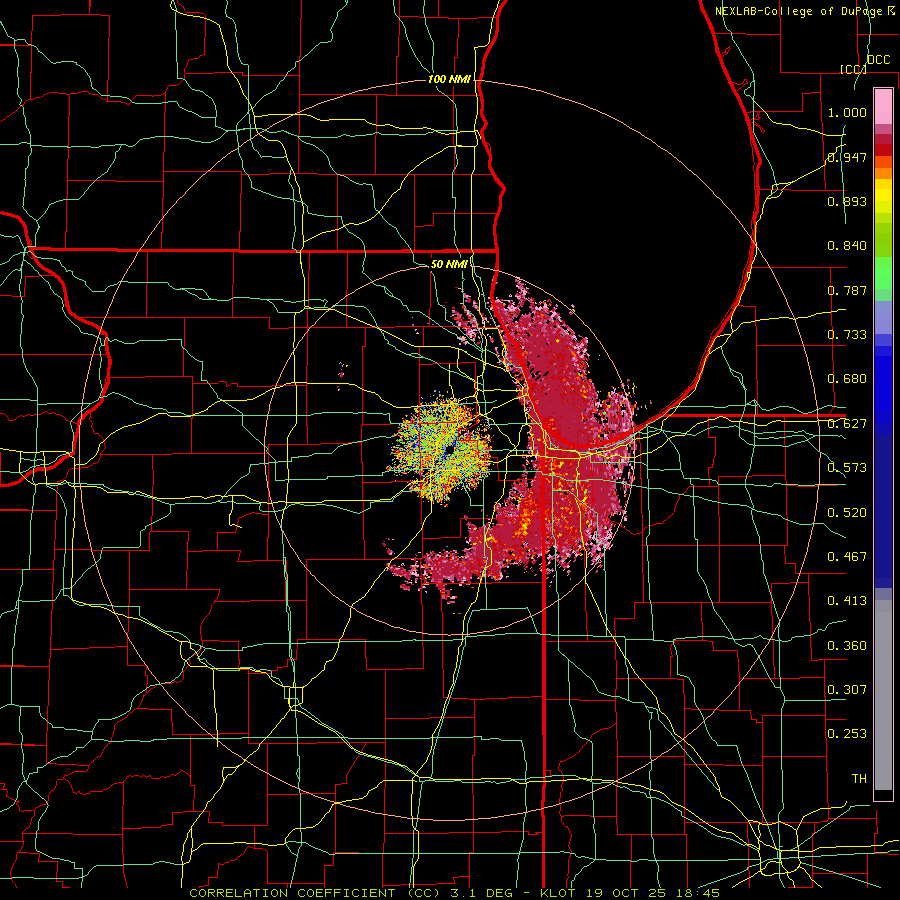Click the 0.360 color scale label
Viewport: 900px width, 900px height.
point(847,646)
